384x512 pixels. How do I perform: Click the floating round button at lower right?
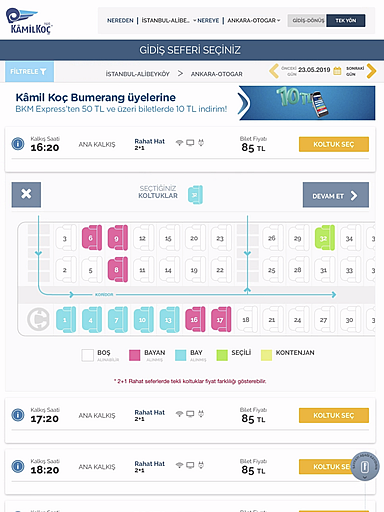(365, 467)
